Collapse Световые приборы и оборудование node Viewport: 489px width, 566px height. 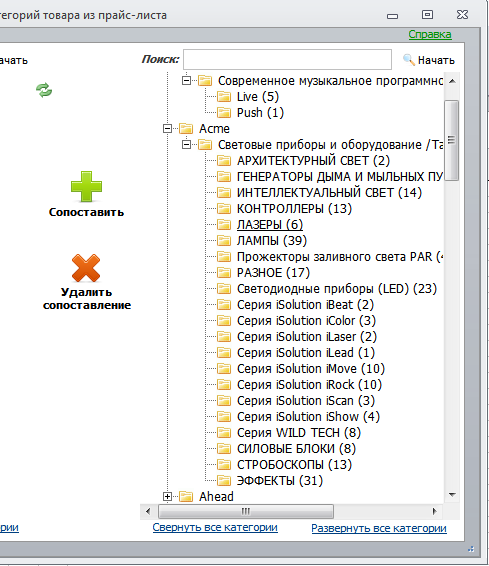pos(186,145)
